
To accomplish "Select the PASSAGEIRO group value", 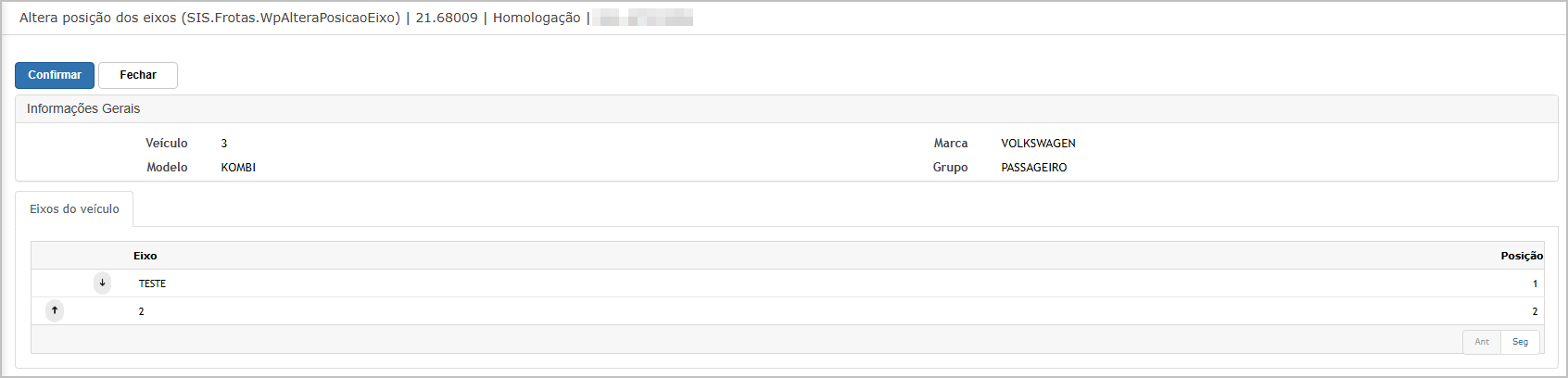I will (x=1033, y=168).
